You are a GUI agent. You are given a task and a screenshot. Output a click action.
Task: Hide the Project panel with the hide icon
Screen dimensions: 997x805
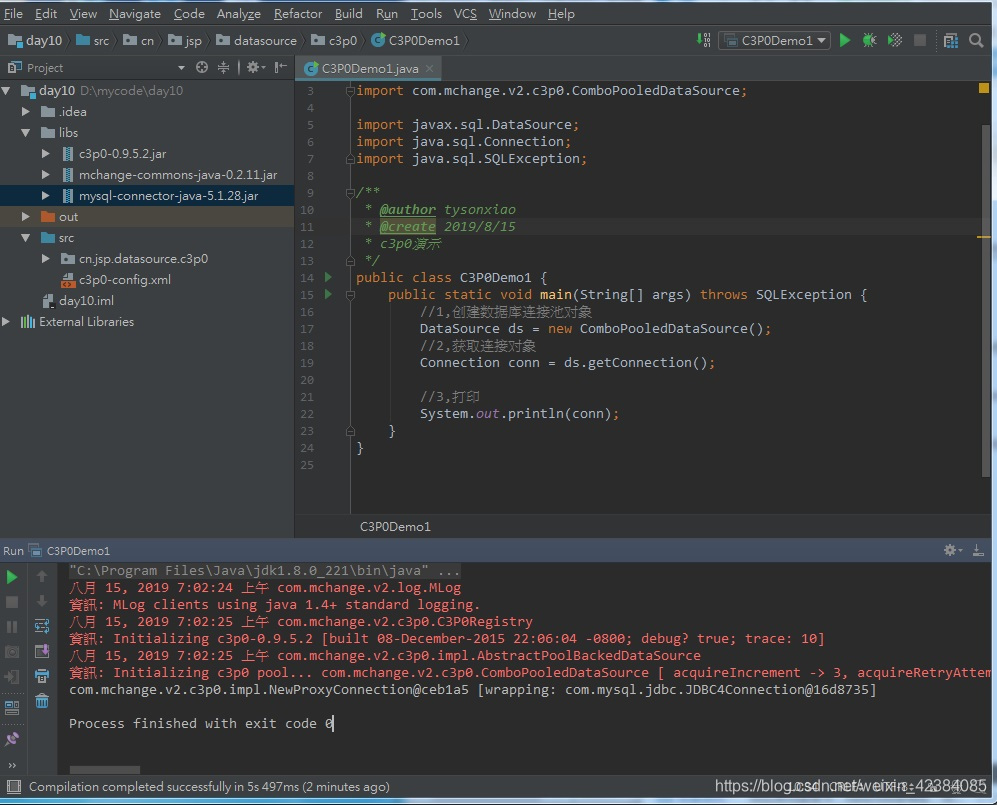280,67
